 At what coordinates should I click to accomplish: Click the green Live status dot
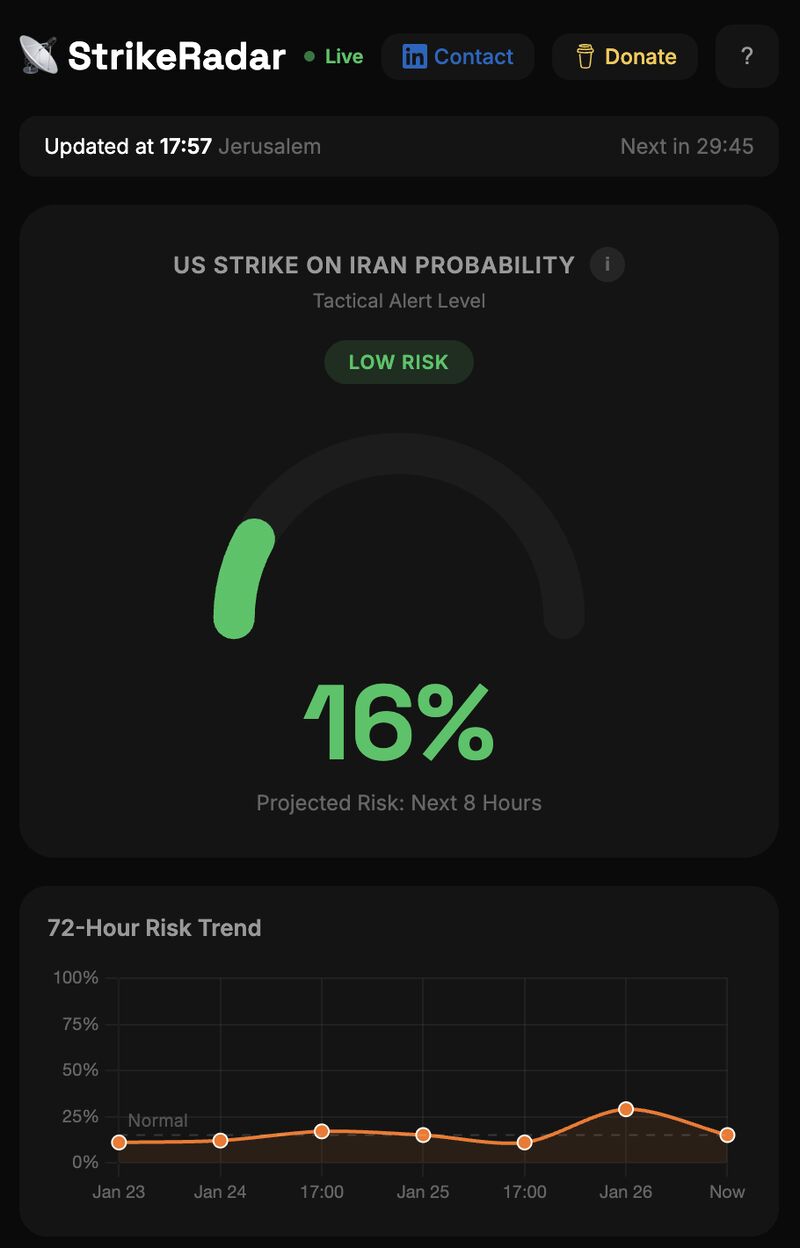[309, 57]
